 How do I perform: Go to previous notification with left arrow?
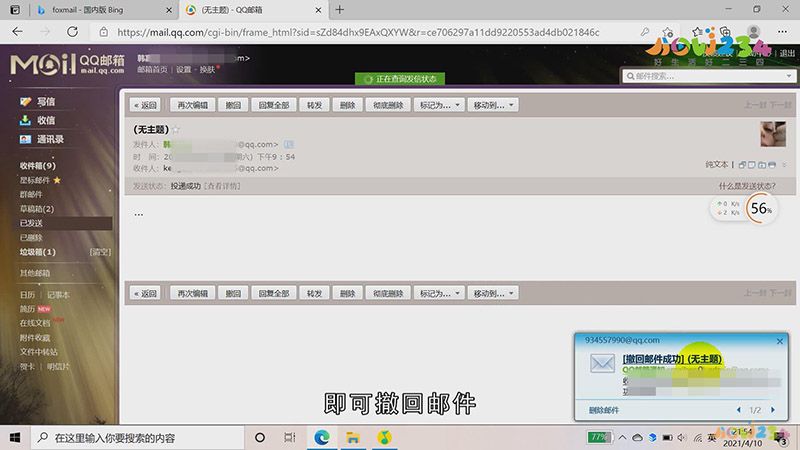click(738, 410)
